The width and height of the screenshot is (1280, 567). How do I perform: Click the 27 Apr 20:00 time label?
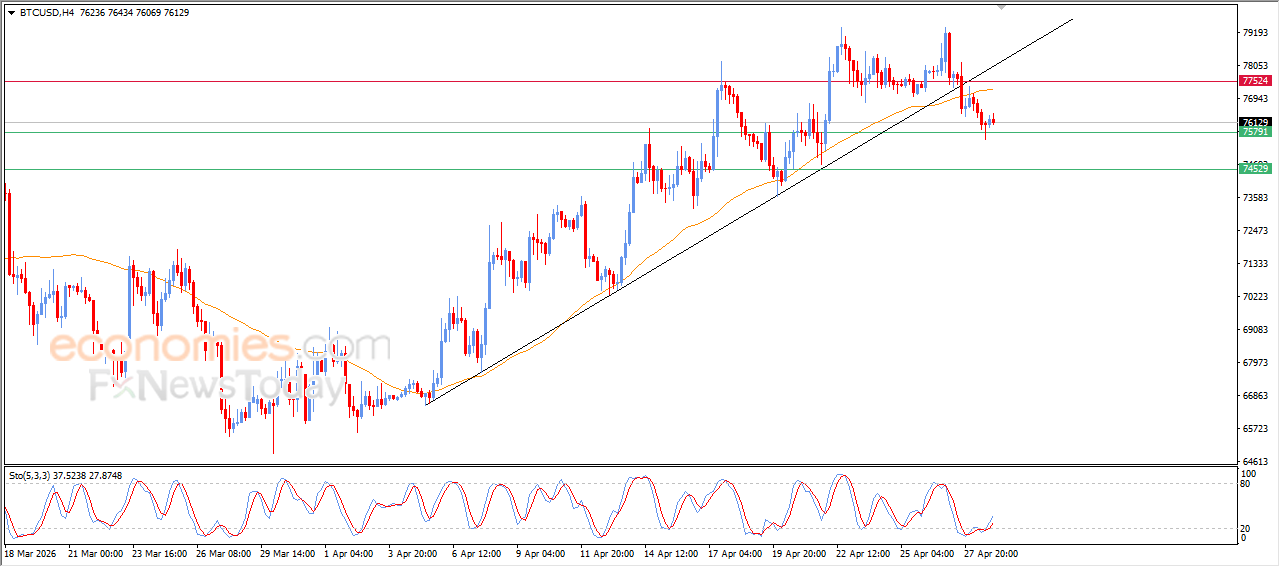(992, 553)
